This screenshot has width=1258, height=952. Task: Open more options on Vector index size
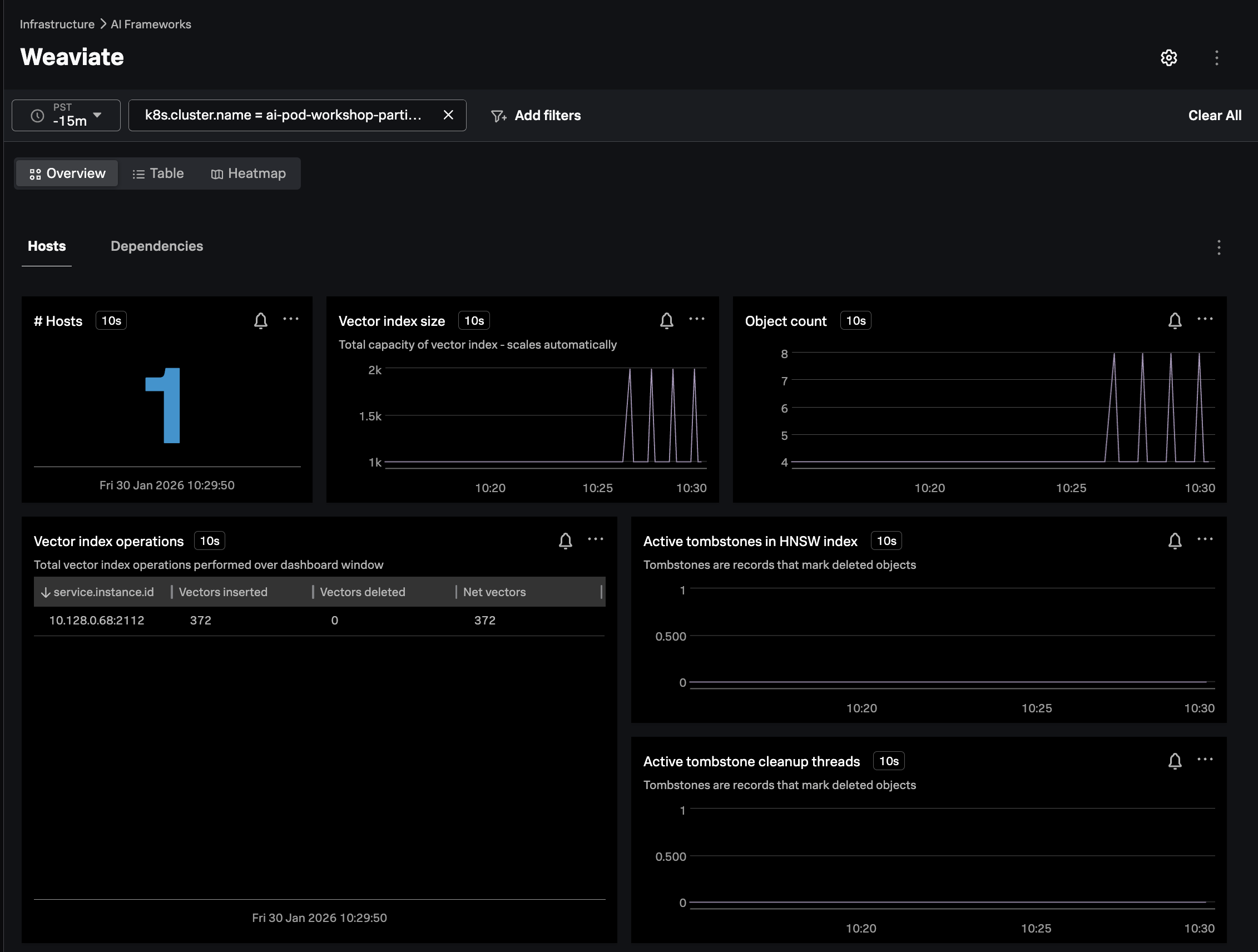click(696, 319)
